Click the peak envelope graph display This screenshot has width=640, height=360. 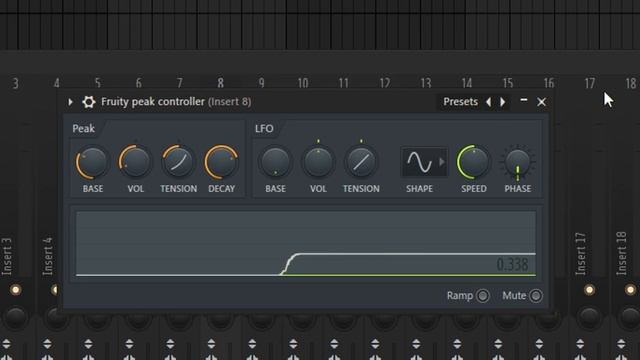(306, 244)
